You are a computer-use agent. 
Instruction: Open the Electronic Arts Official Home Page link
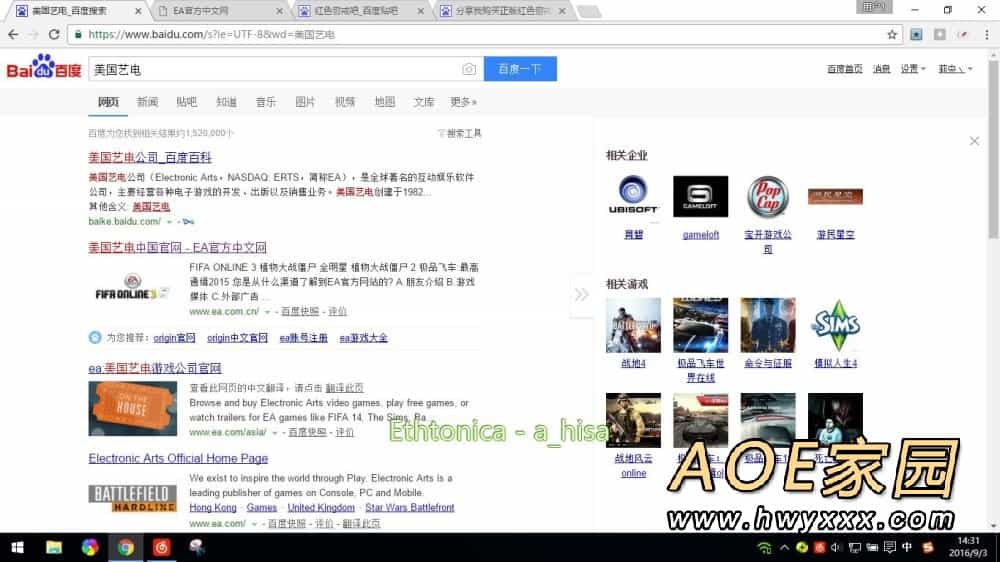pos(178,458)
